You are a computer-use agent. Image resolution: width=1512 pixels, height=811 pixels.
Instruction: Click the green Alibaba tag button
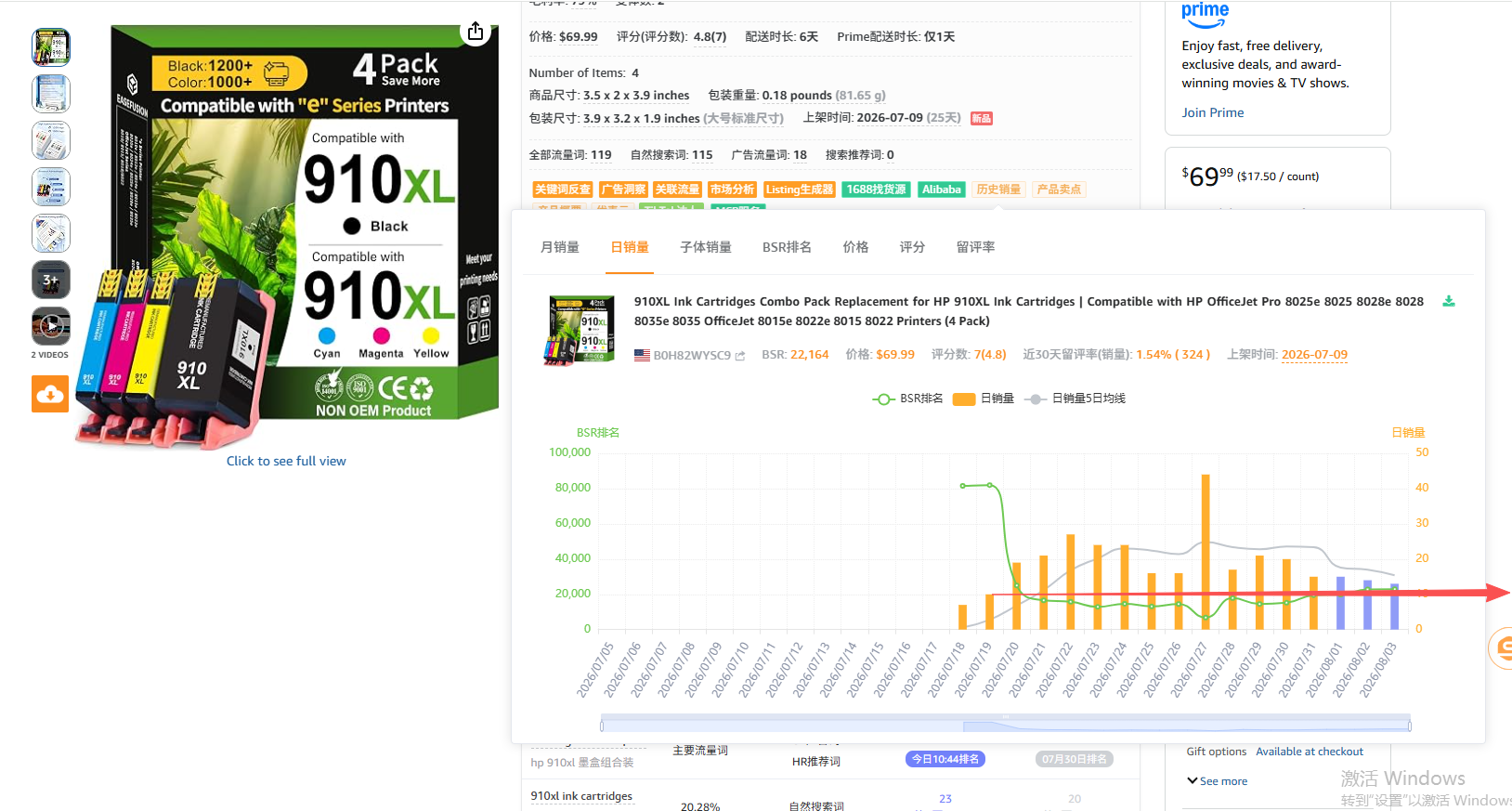pyautogui.click(x=942, y=190)
